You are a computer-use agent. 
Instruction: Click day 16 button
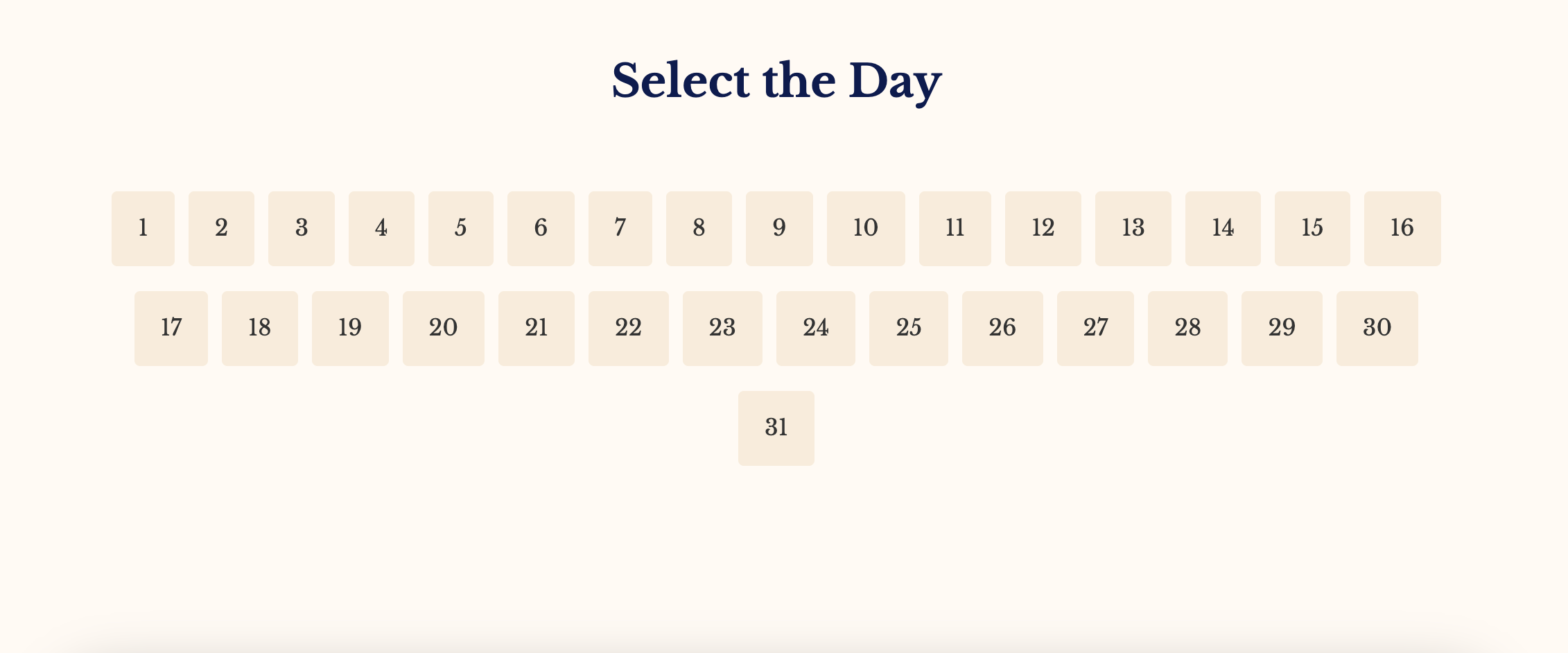pos(1402,229)
